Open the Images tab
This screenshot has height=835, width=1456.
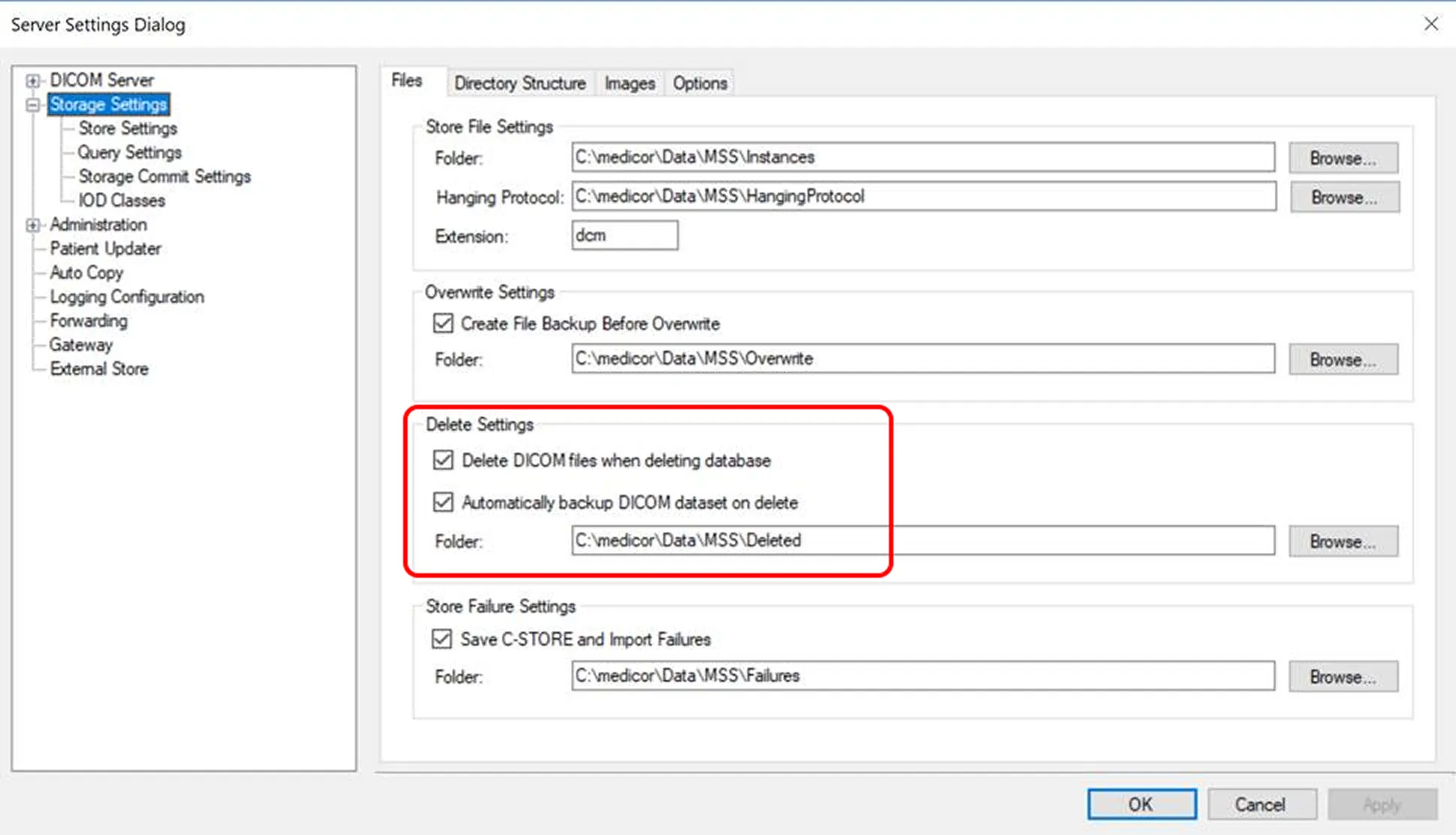pyautogui.click(x=629, y=83)
